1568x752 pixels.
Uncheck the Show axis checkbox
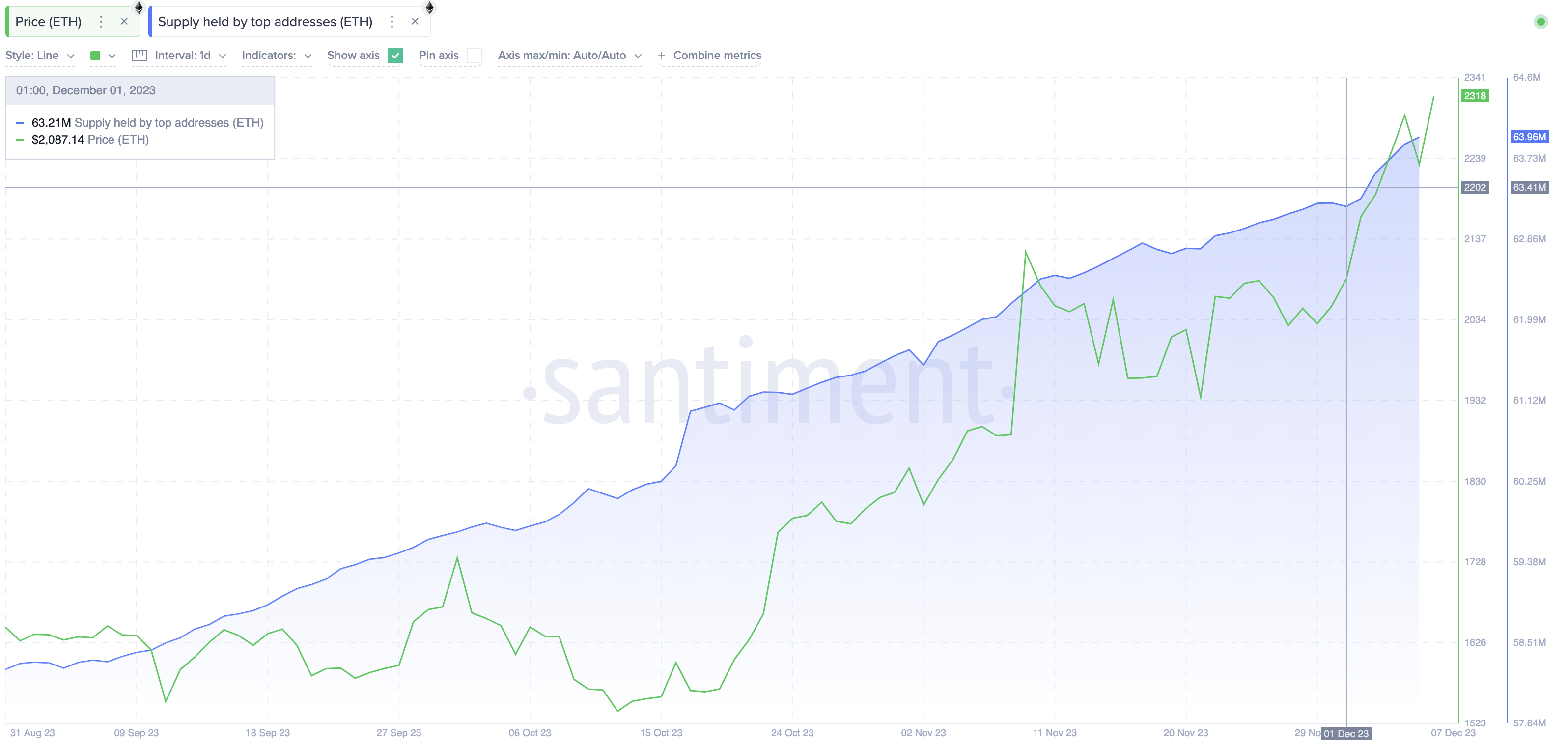[x=395, y=56]
